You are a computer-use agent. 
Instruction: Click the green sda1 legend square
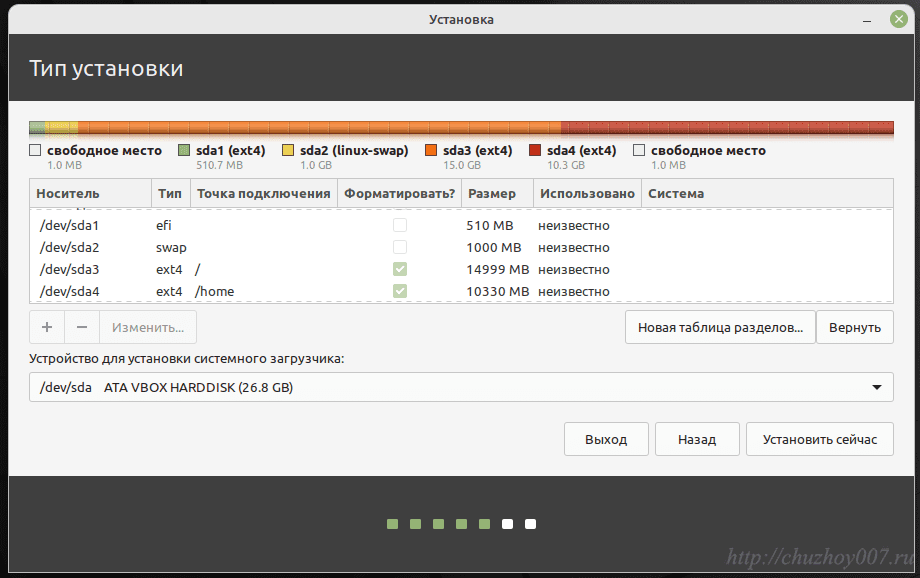point(184,151)
